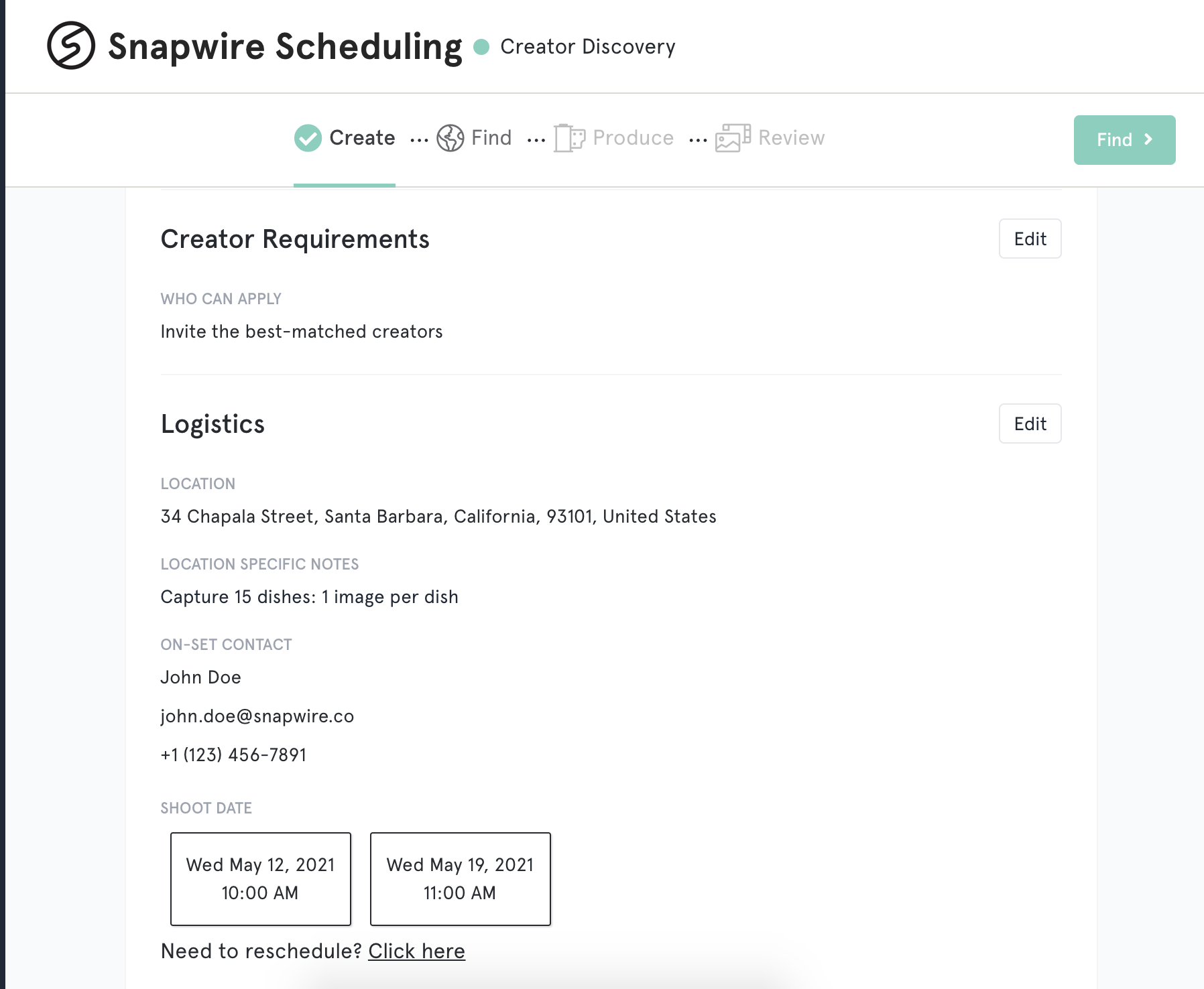This screenshot has width=1204, height=989.
Task: Follow the Click here reschedule link
Action: pos(416,951)
